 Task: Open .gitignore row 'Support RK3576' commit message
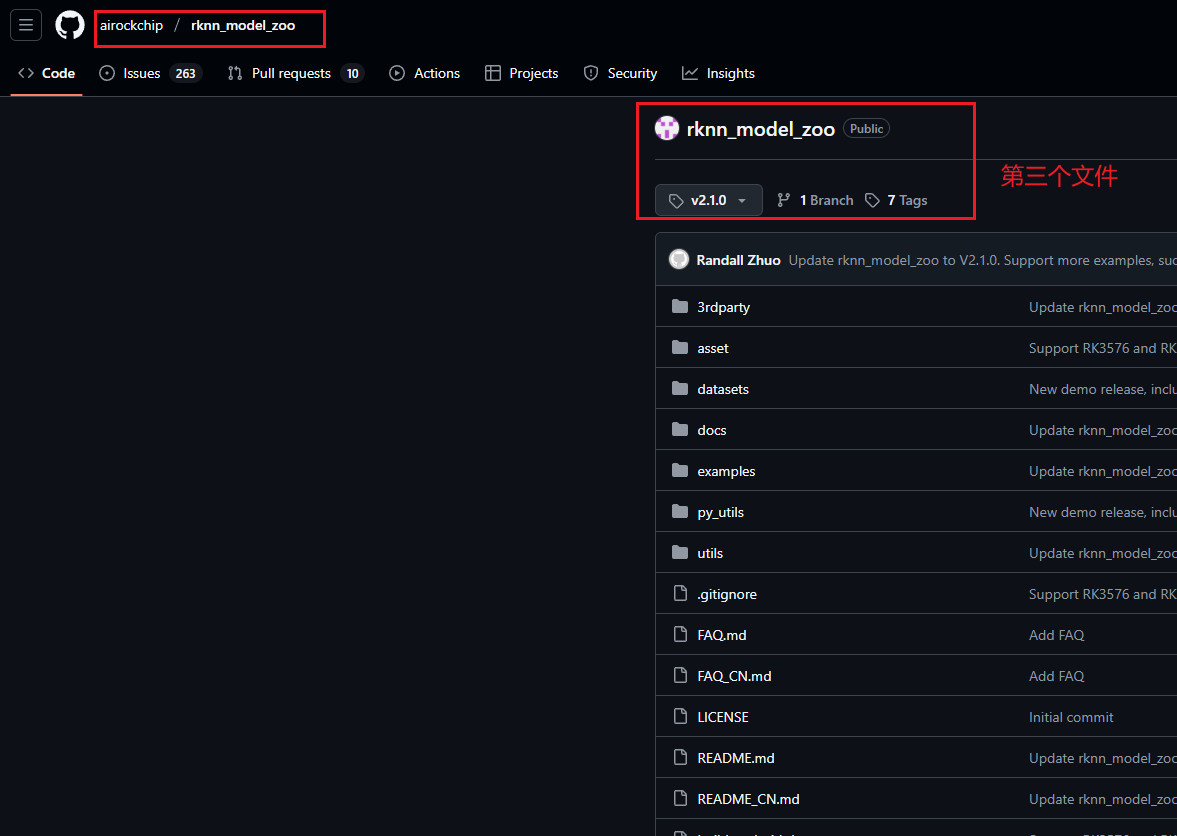point(1103,594)
